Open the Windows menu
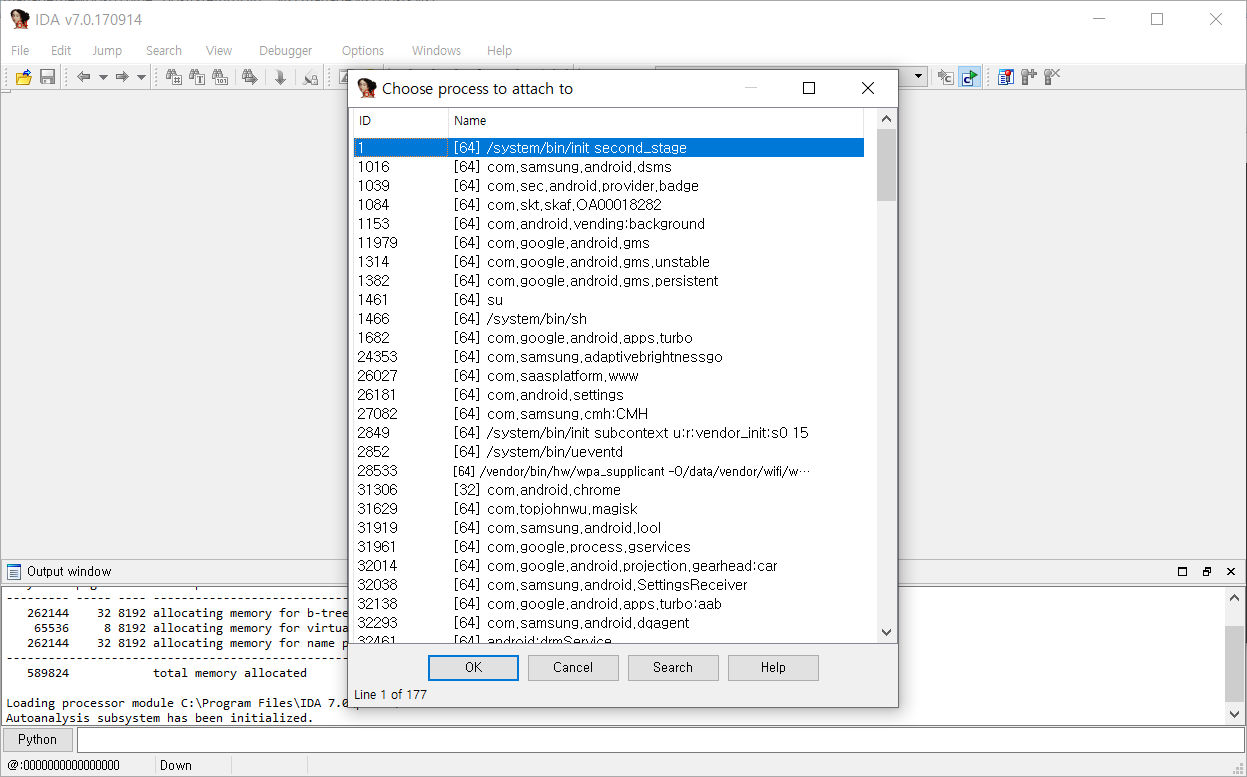This screenshot has width=1247, height=777. click(437, 50)
